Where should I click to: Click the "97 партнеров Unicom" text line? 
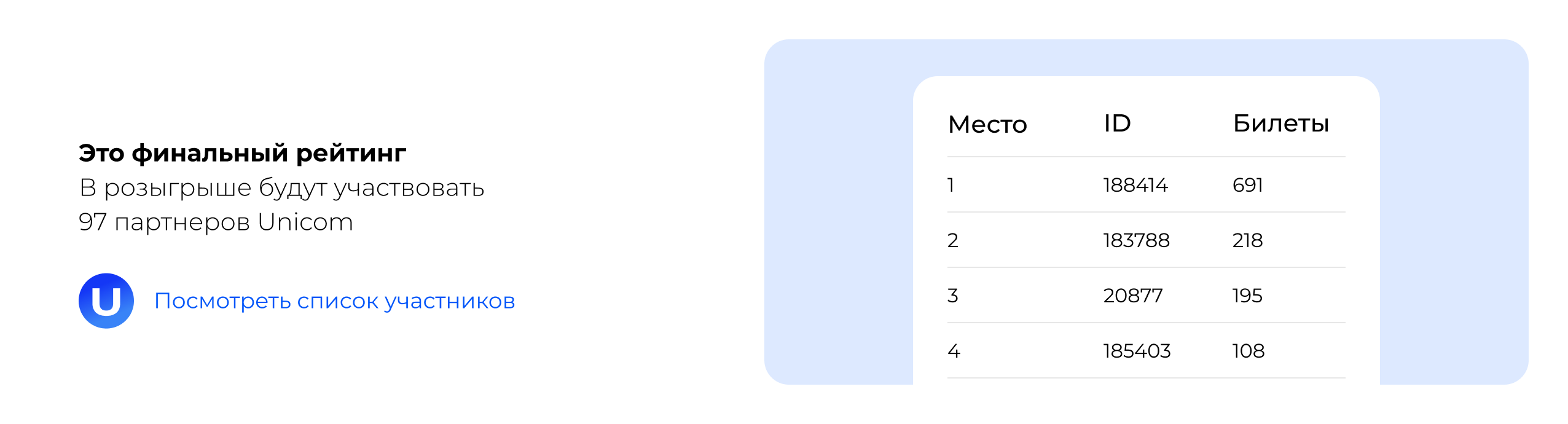216,222
